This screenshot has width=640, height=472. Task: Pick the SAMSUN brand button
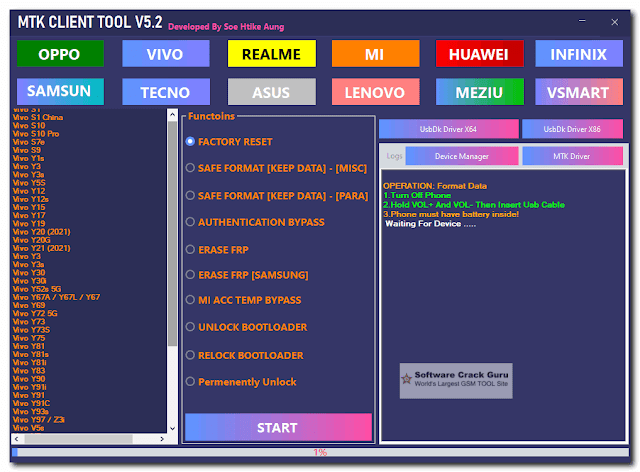[60, 91]
